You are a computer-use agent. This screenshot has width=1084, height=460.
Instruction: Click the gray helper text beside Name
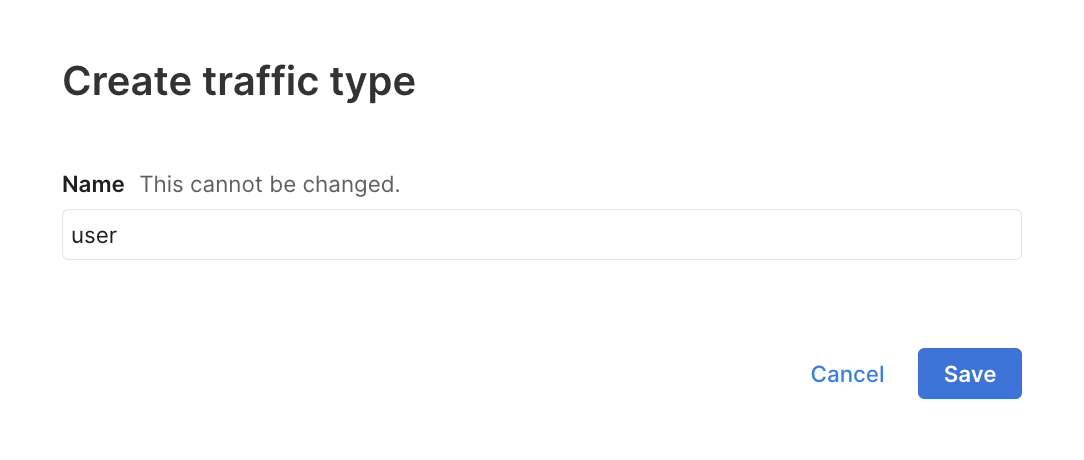point(270,184)
